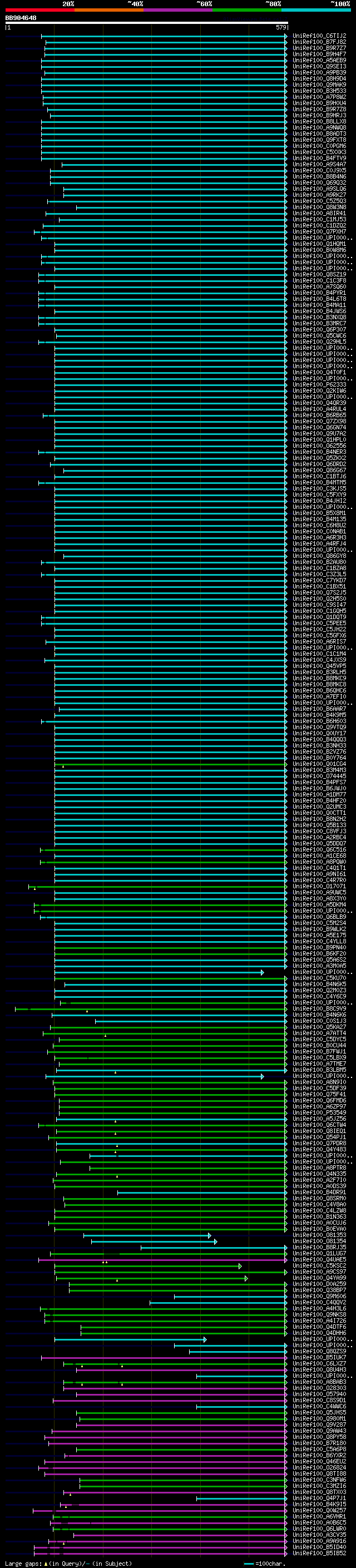Select the UniRef100_Q9FXT8 label
The height and width of the screenshot is (1568, 356).
pos(319,140)
